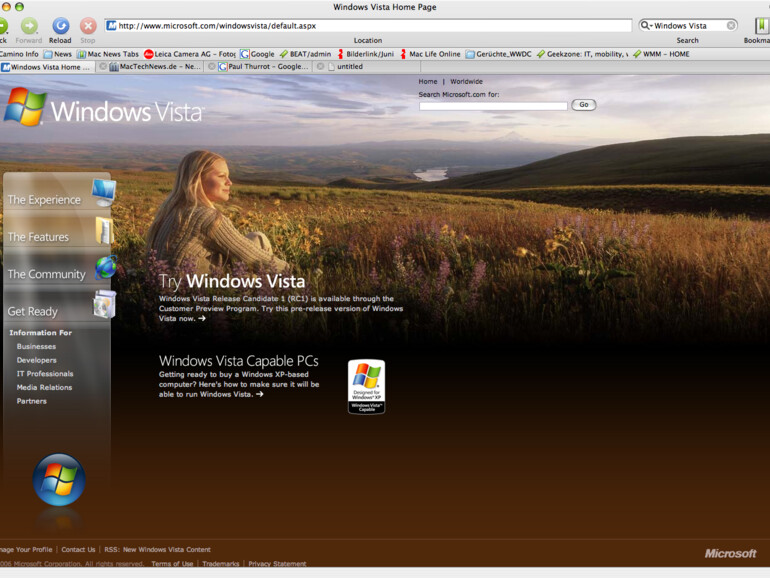The image size is (770, 578).
Task: Click the Windows Vista Capable sticker badge
Action: 366,387
